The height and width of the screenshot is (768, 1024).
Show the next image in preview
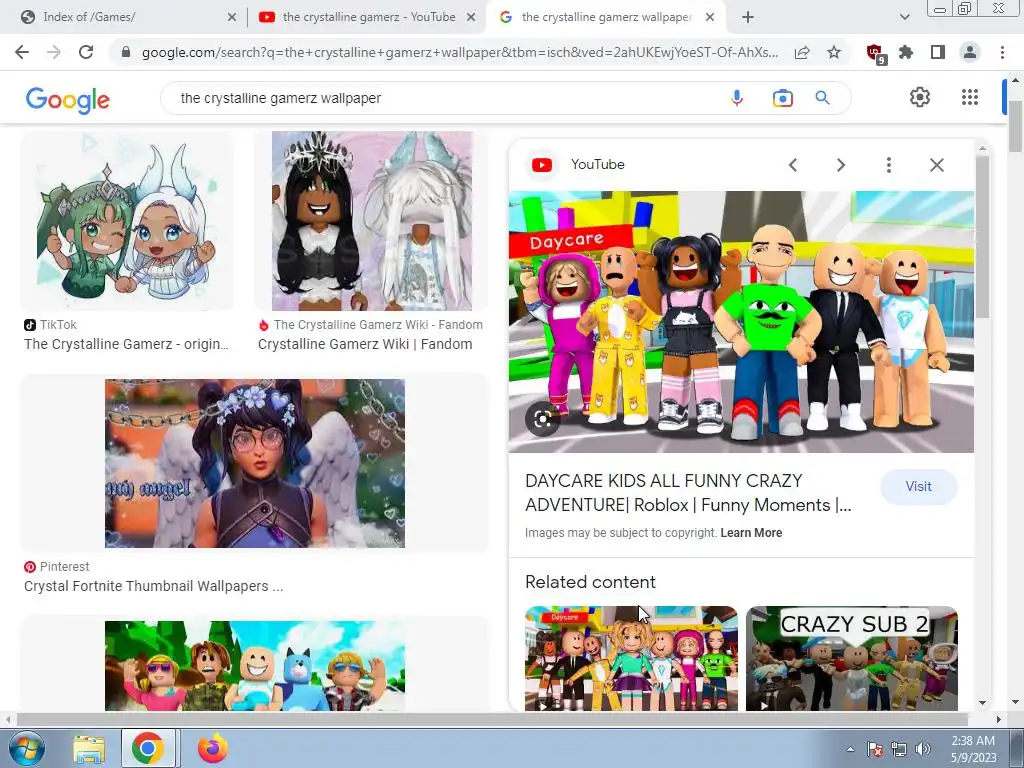click(841, 165)
